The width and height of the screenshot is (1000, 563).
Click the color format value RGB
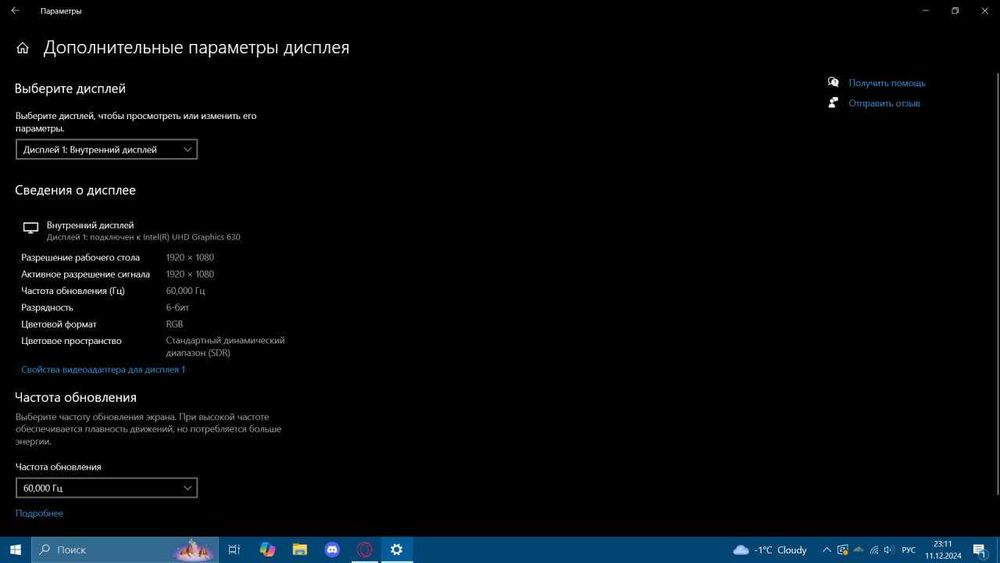tap(174, 324)
